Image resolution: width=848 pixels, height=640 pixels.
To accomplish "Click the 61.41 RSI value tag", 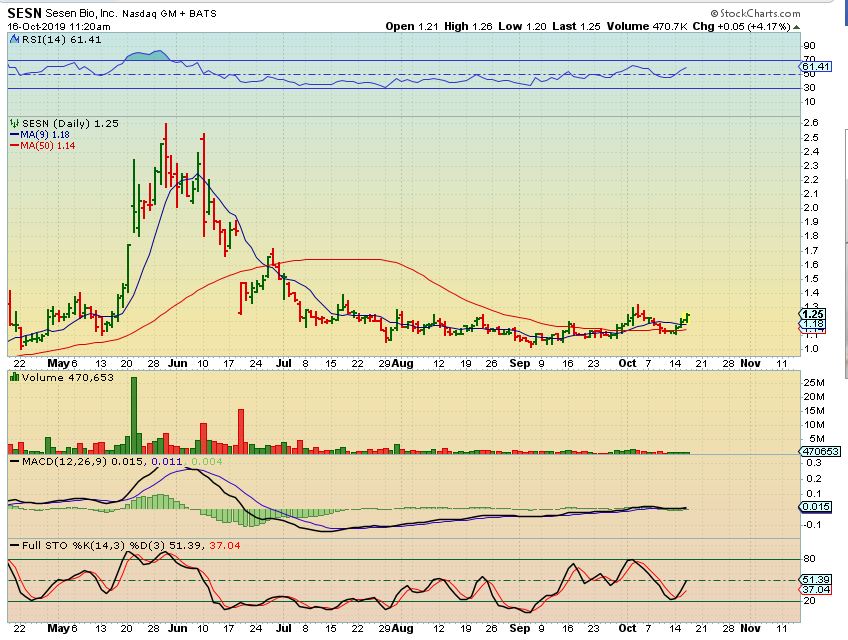I will pos(816,67).
